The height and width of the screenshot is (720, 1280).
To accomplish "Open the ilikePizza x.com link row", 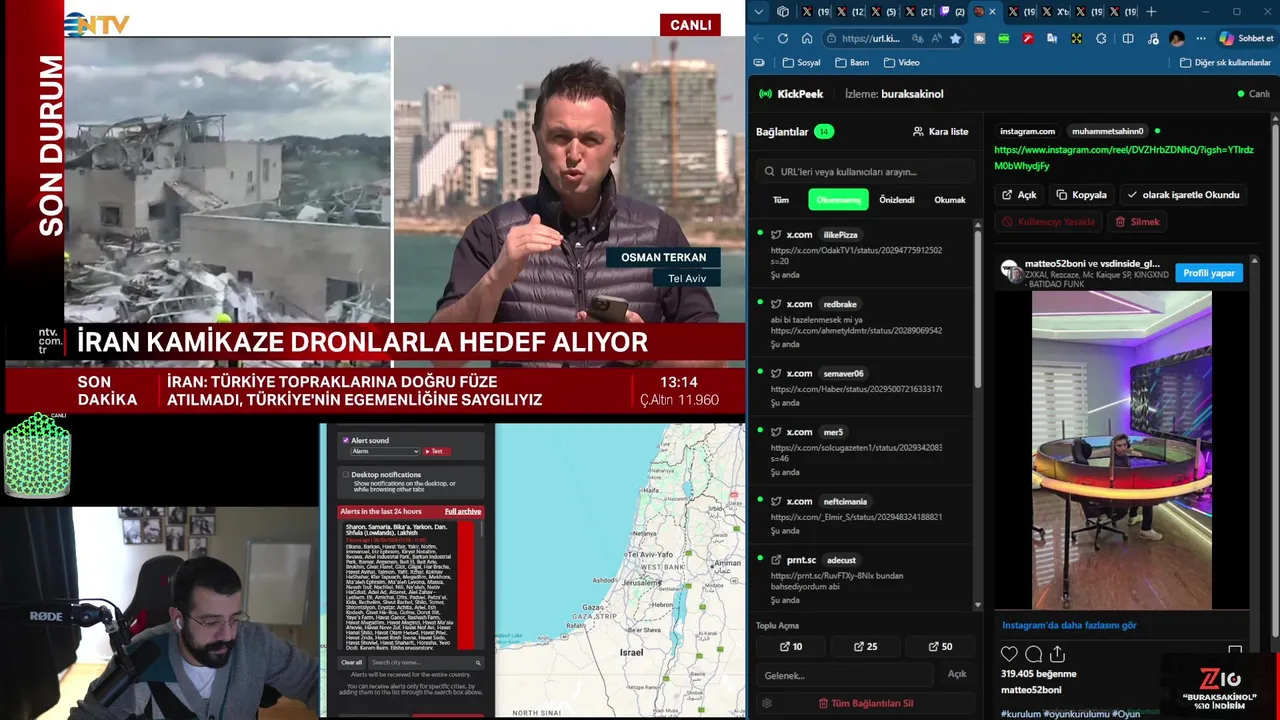I will [861, 254].
